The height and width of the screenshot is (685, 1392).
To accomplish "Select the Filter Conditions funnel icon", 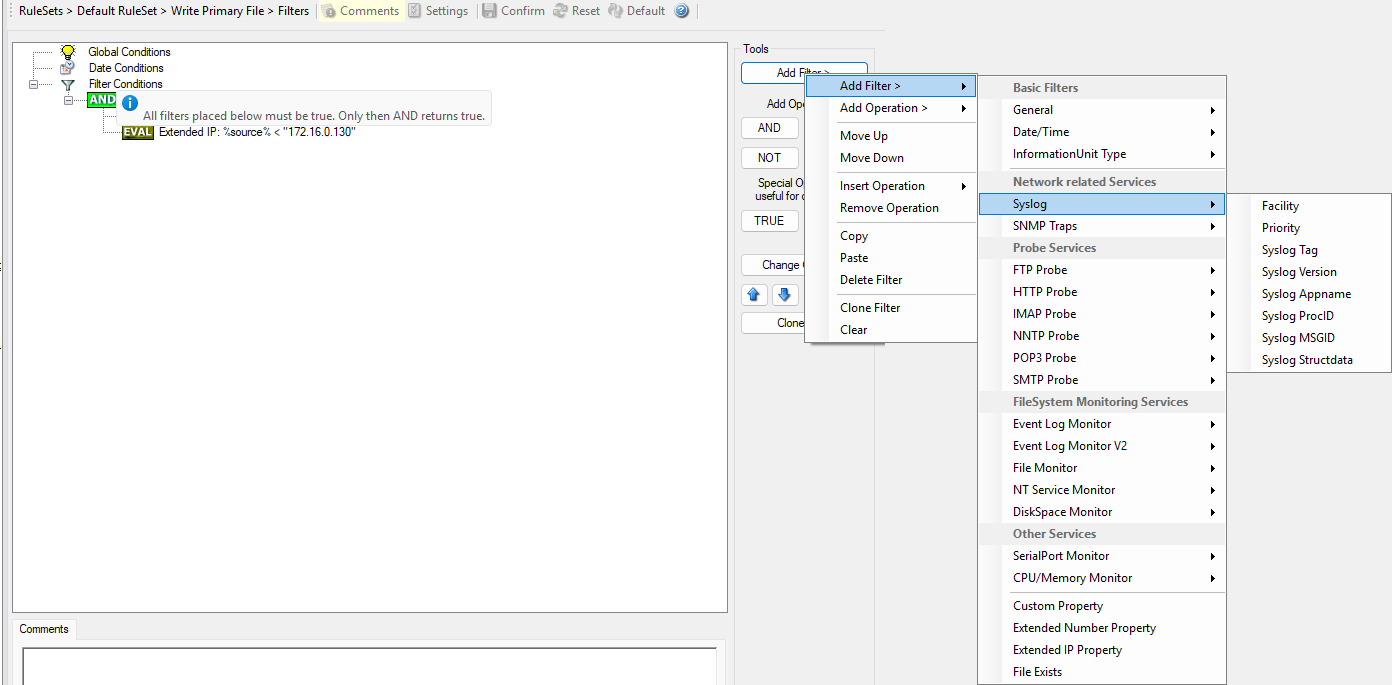I will tap(67, 84).
